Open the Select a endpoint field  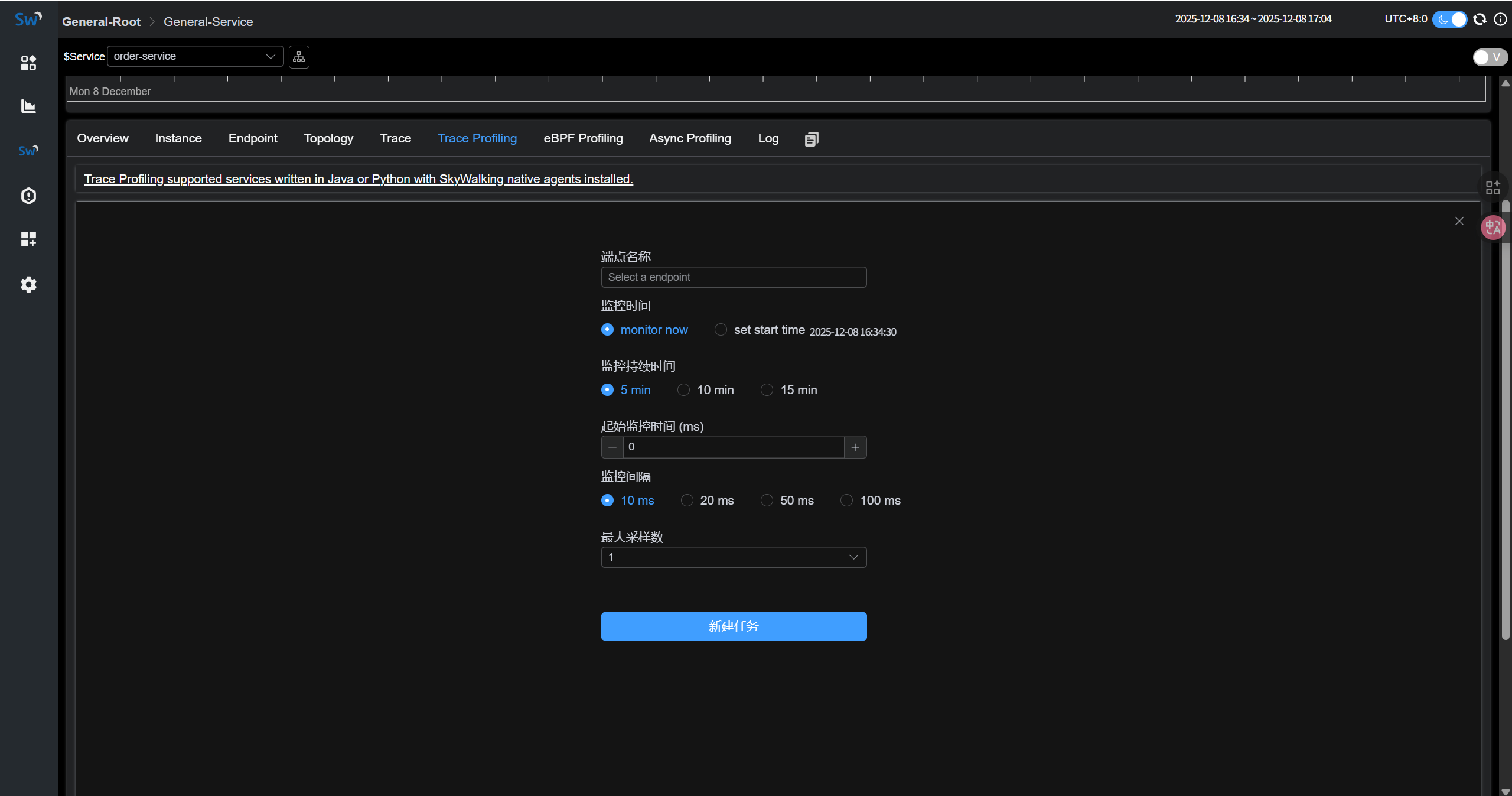tap(734, 277)
